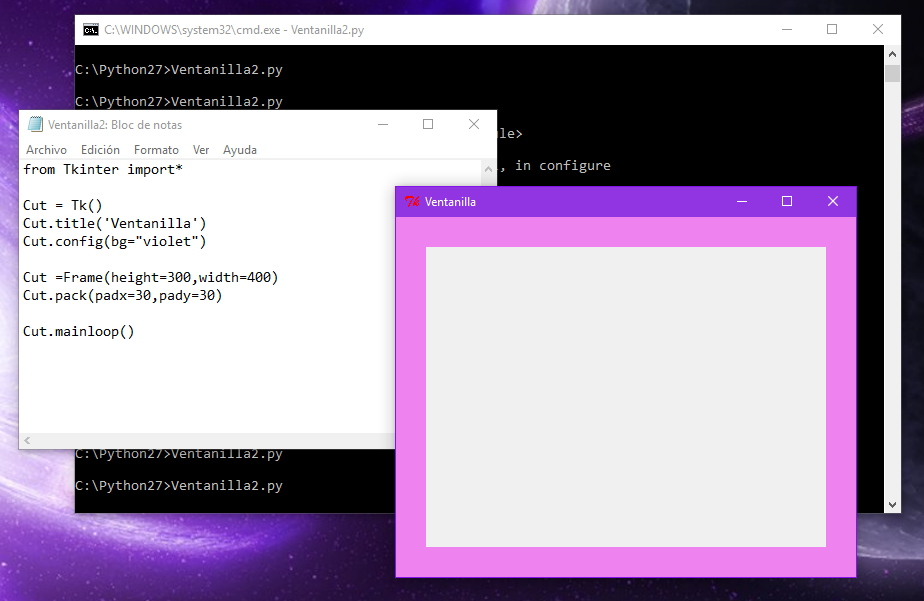Open the Ver menu in Notepad

click(201, 149)
